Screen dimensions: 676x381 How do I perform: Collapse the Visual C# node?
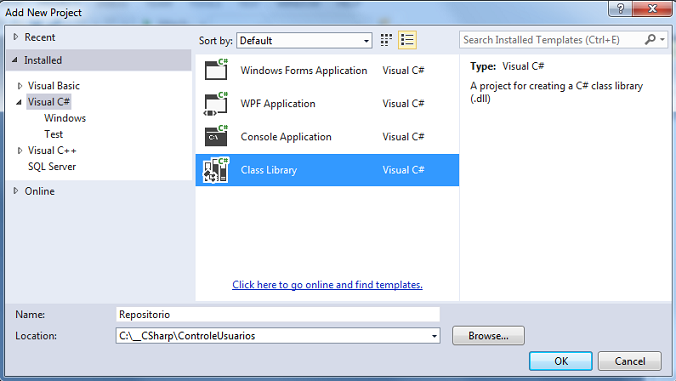tap(19, 102)
